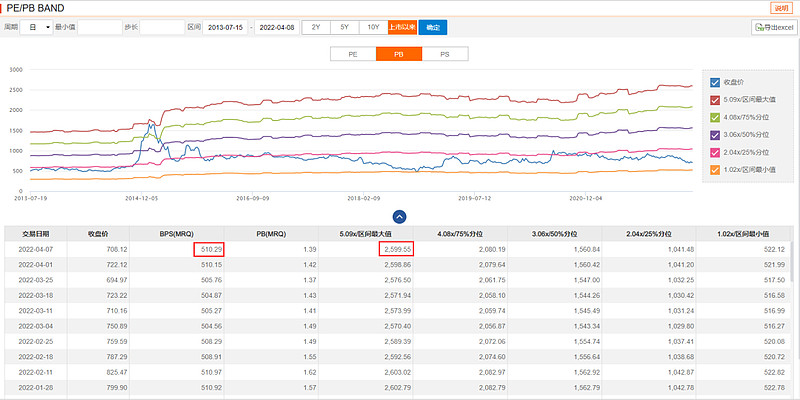Select the 10Y range button

[x=372, y=27]
